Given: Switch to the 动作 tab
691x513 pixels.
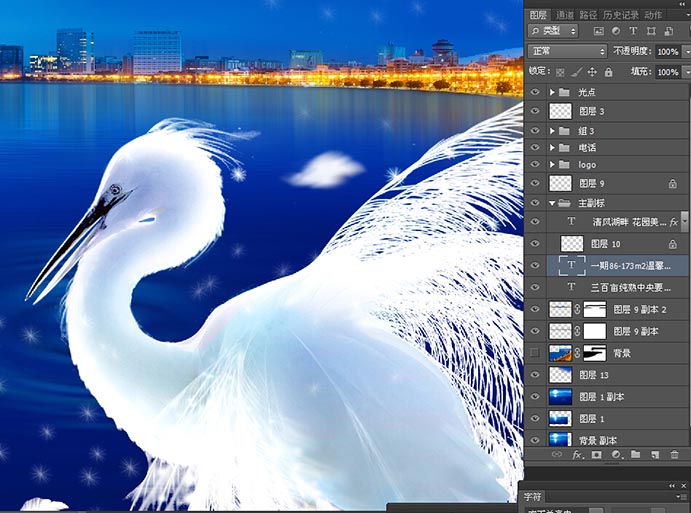Looking at the screenshot, I should (x=653, y=15).
